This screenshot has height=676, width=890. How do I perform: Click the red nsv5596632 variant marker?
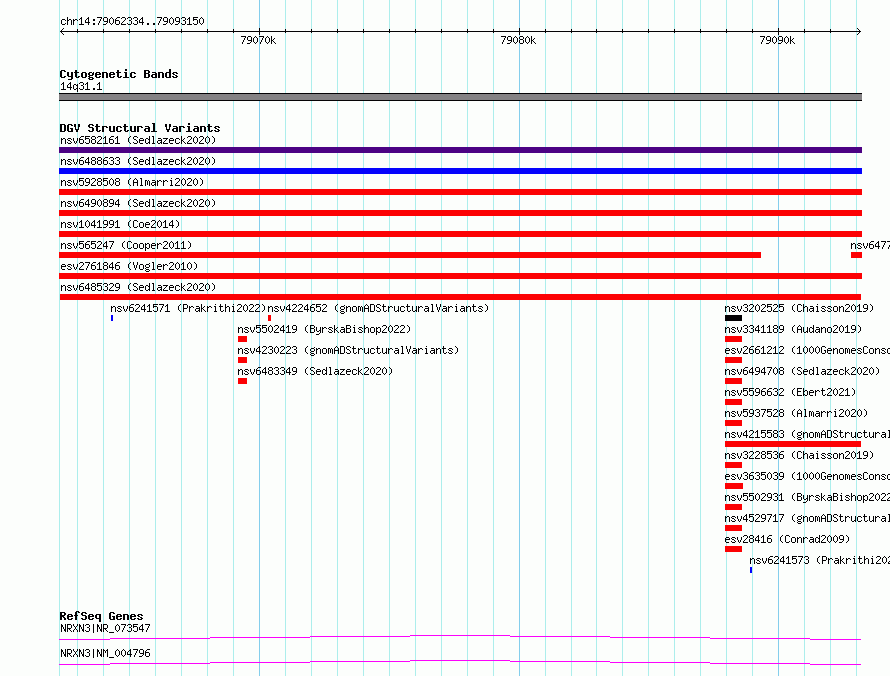pyautogui.click(x=733, y=402)
